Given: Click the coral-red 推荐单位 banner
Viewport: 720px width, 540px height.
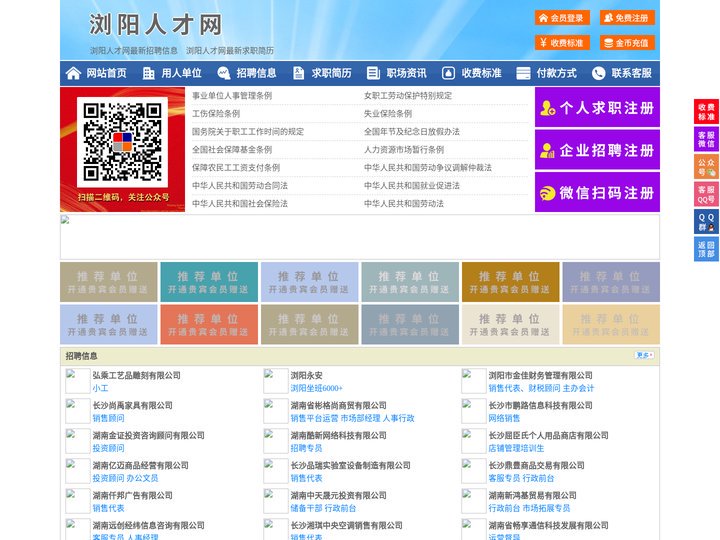Looking at the screenshot, I should tap(209, 324).
